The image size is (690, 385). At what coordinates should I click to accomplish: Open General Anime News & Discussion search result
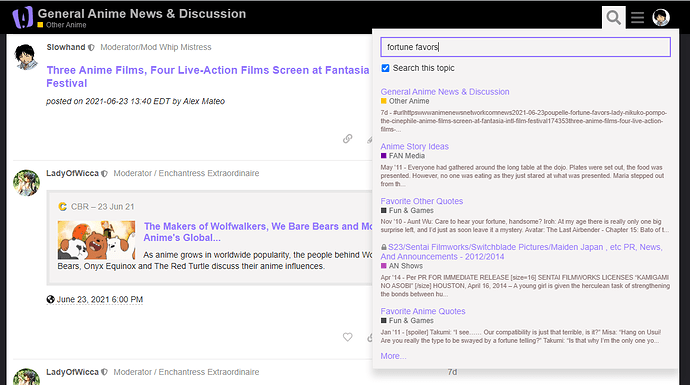(x=445, y=92)
